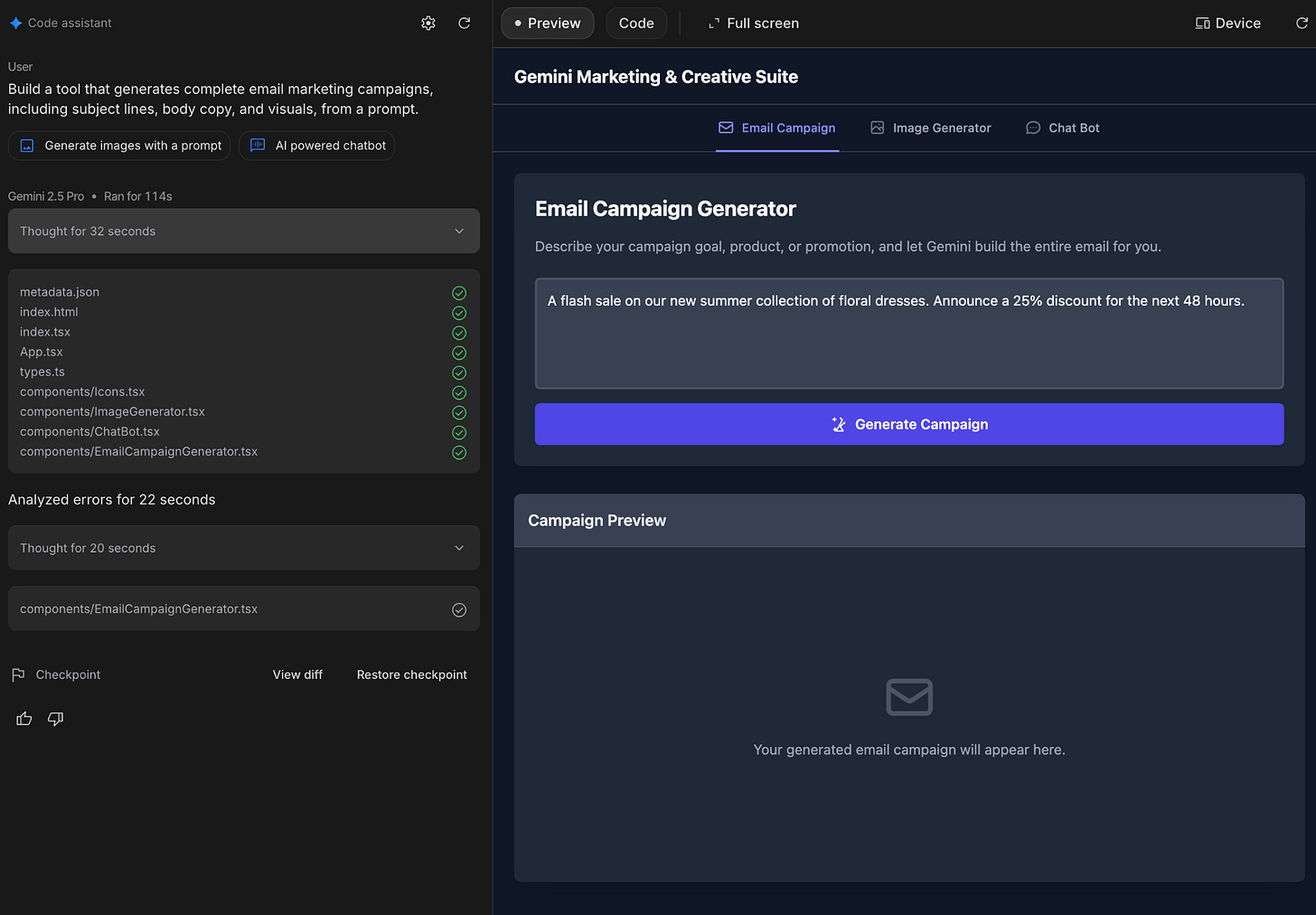Click the Analyzed errors for 22 seconds text
Screen dimensions: 1316x915
pyautogui.click(x=112, y=500)
